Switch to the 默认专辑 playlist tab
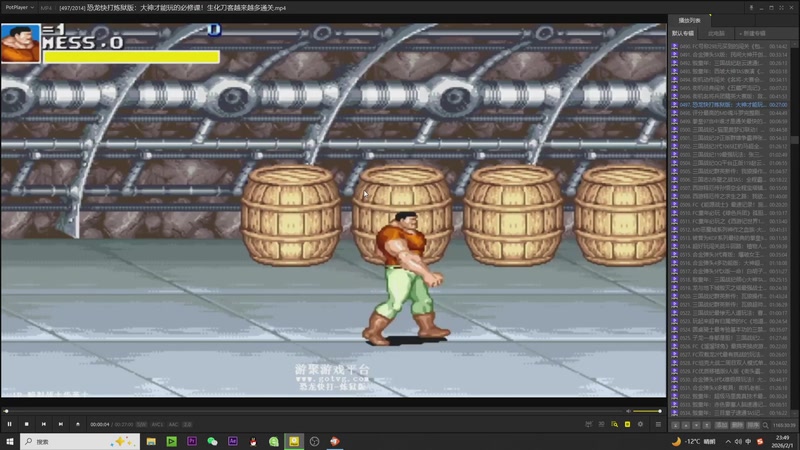Image resolution: width=800 pixels, height=450 pixels. tap(683, 33)
